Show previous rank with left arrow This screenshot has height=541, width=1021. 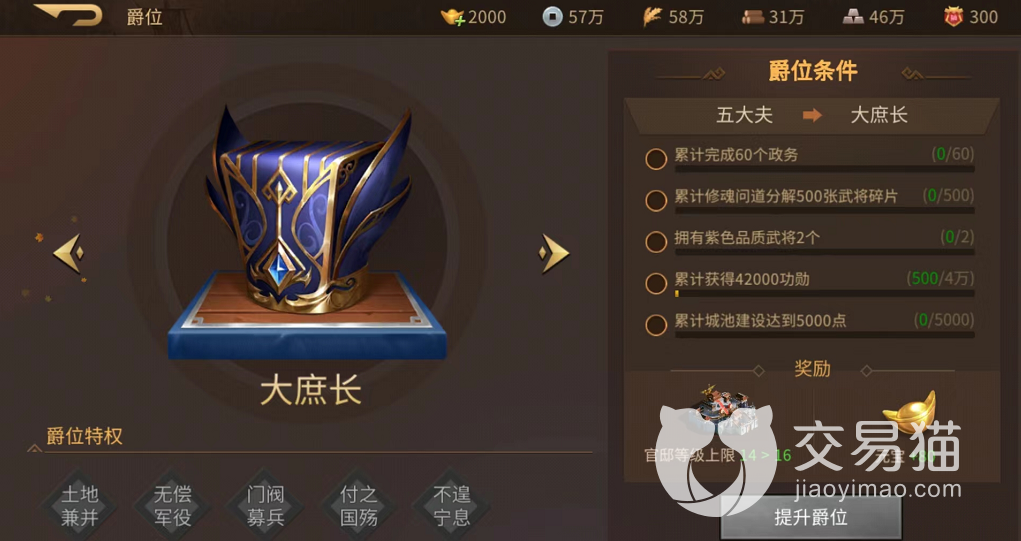68,253
